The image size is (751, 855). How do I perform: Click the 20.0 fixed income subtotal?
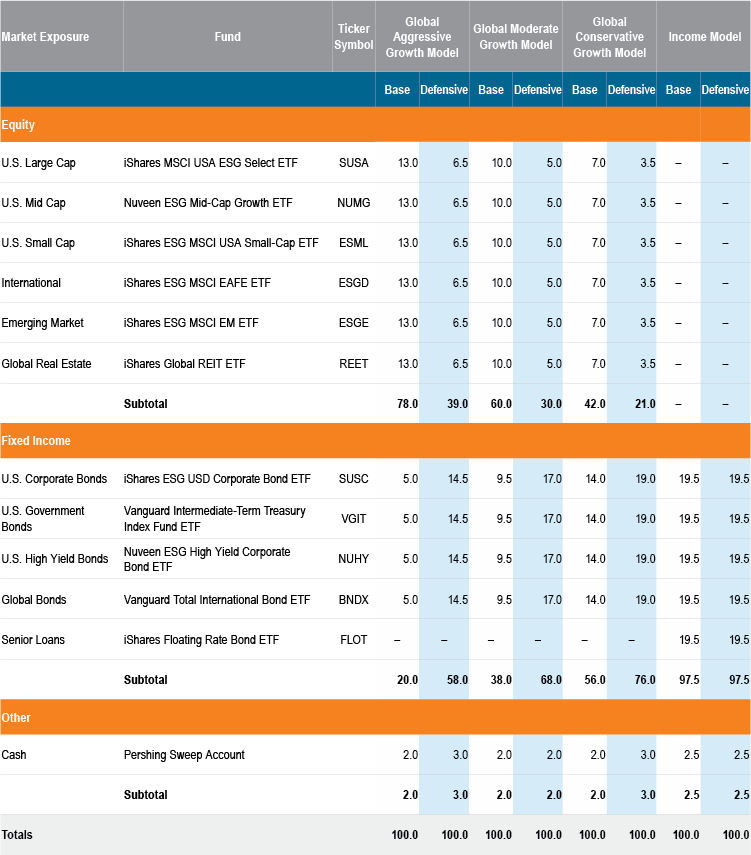[407, 680]
